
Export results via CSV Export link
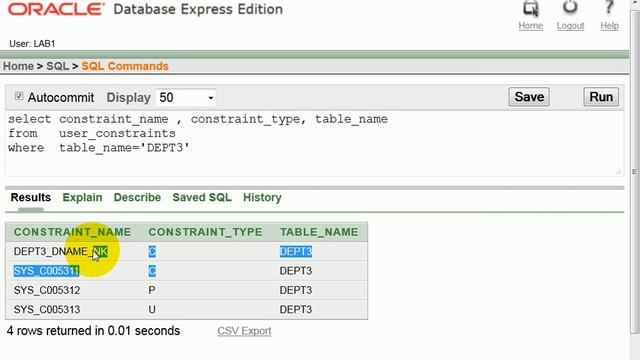(244, 331)
